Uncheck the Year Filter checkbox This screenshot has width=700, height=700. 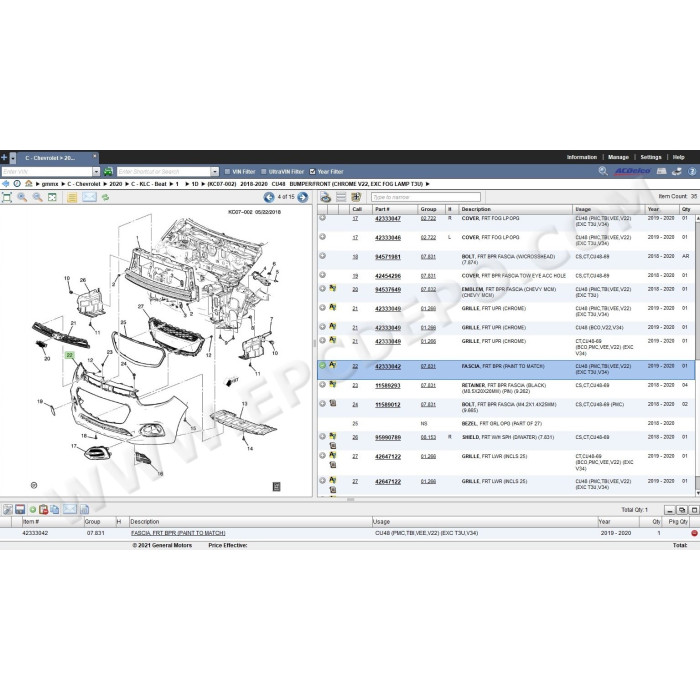(312, 172)
